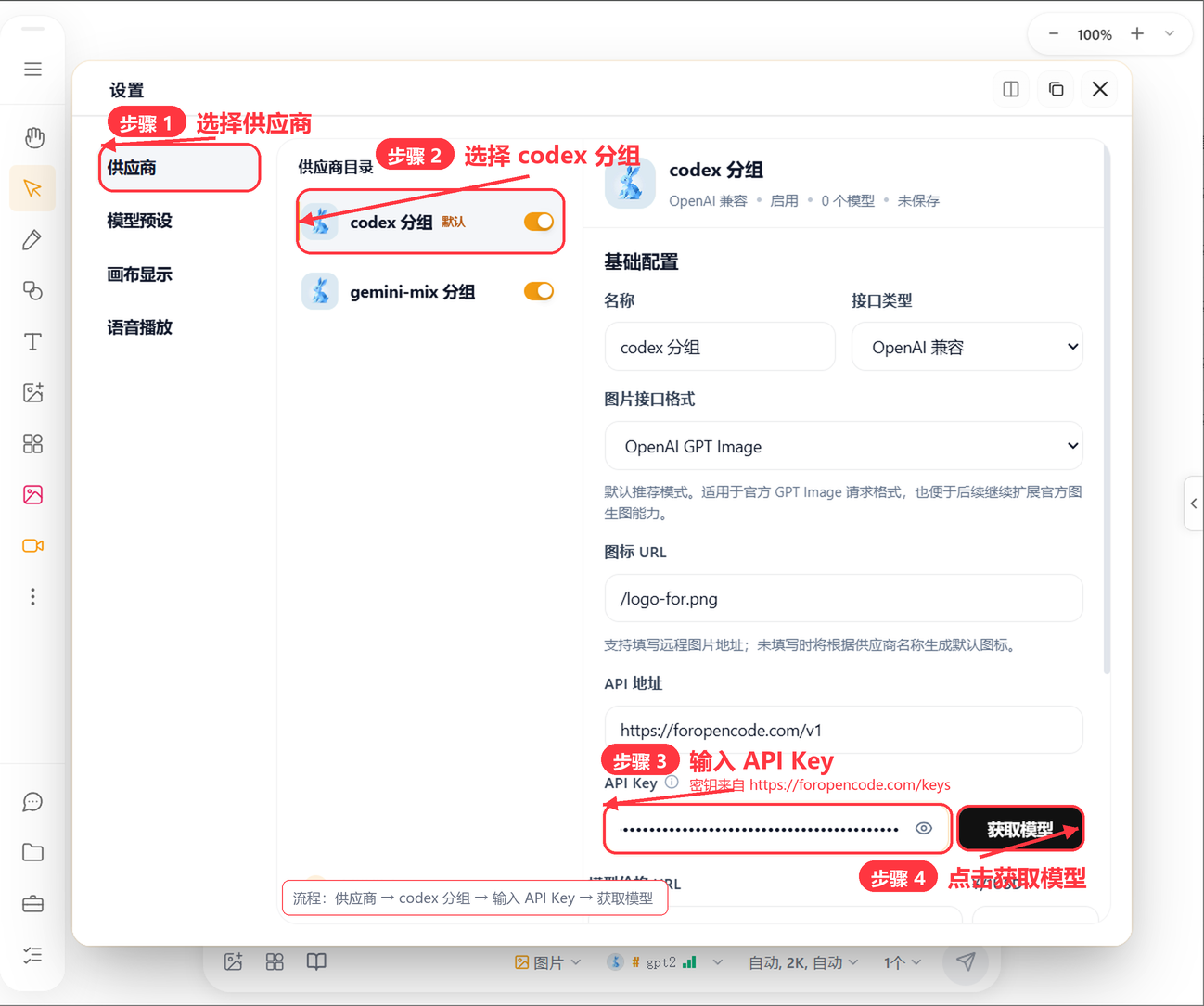
Task: Click the 供应商目录 heading text
Action: 335,168
